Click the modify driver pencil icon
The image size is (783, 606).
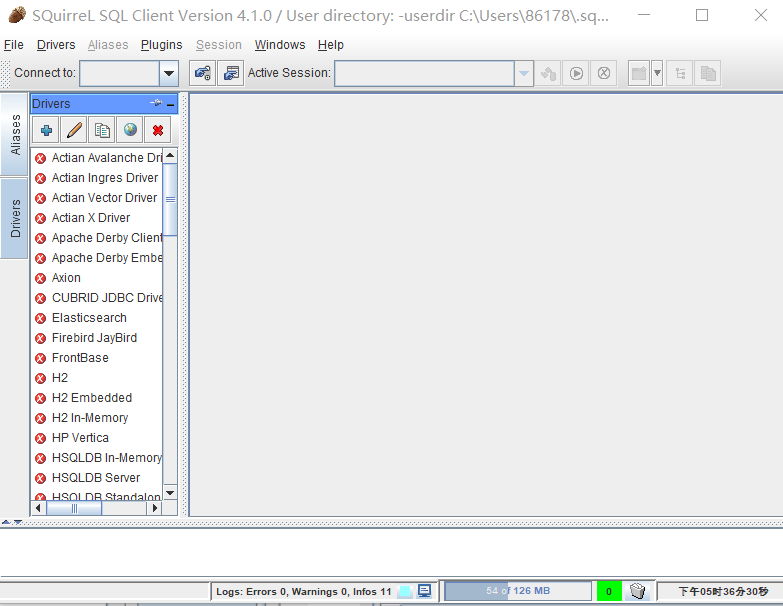(74, 130)
